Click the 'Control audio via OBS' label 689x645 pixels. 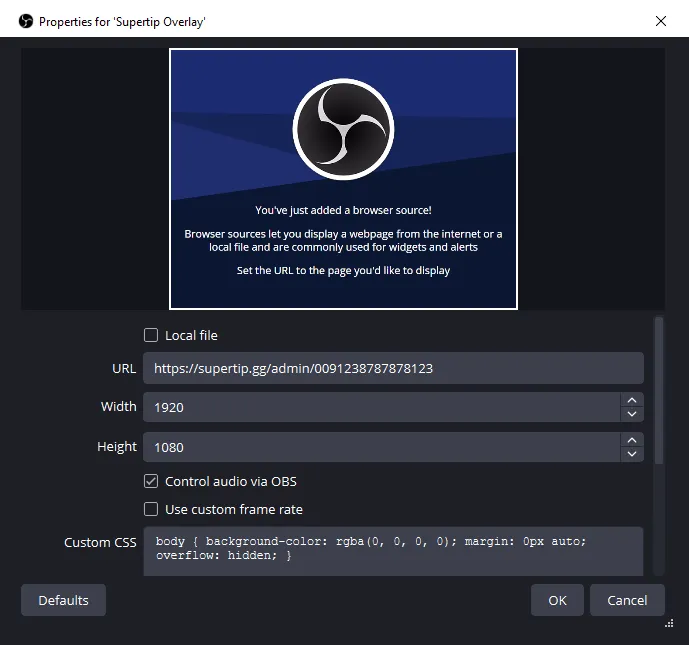(231, 482)
